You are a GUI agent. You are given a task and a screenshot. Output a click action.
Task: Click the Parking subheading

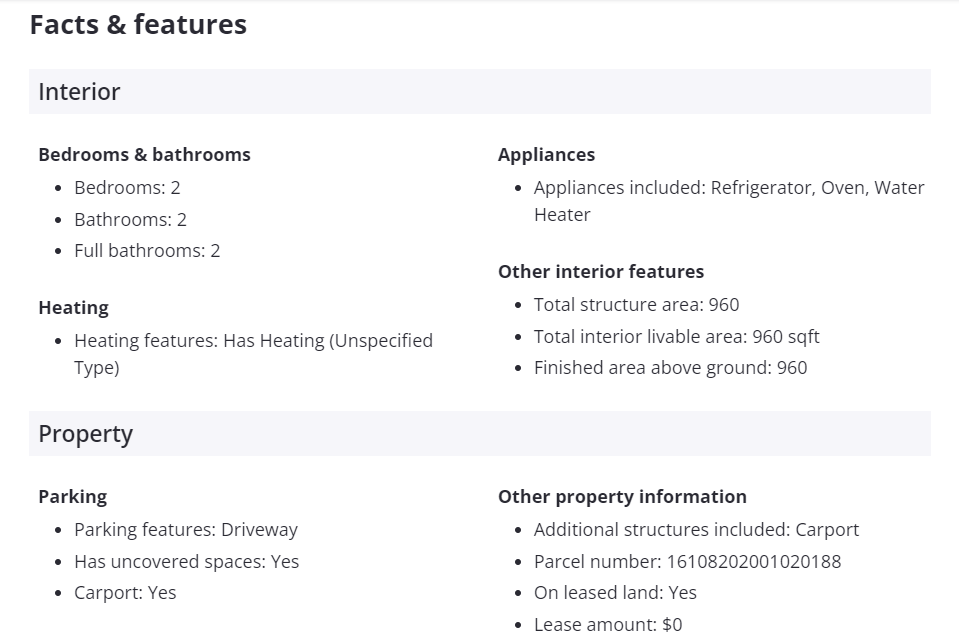tap(72, 497)
